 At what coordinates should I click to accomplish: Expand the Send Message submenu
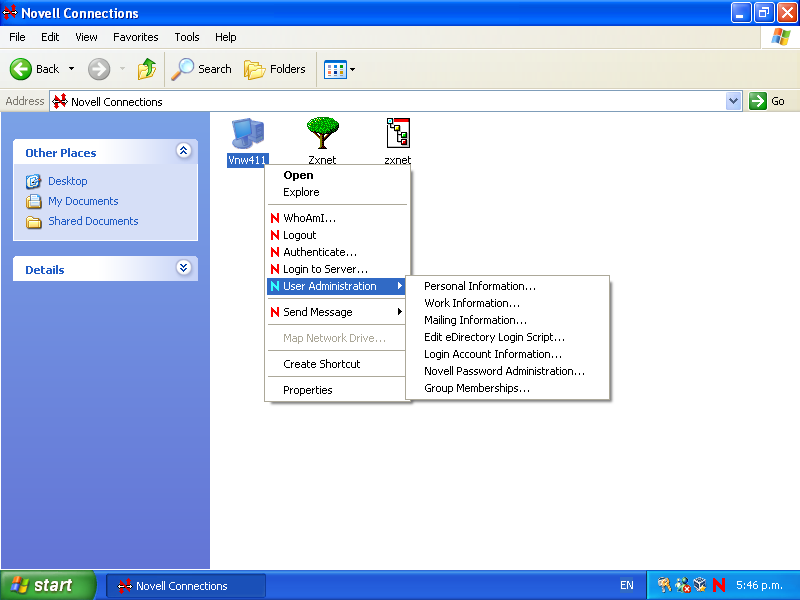336,312
